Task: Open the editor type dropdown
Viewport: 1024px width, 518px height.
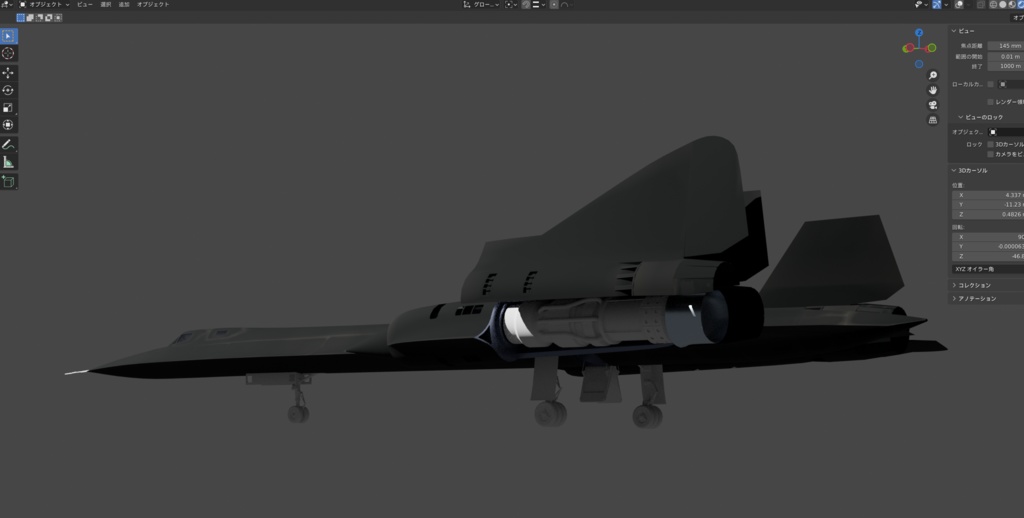Action: pos(6,5)
